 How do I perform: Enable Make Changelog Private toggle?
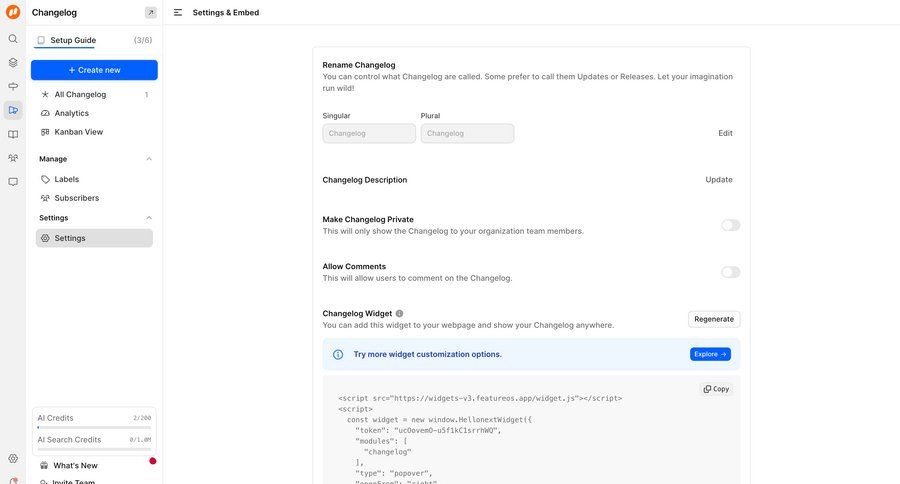pyautogui.click(x=730, y=225)
